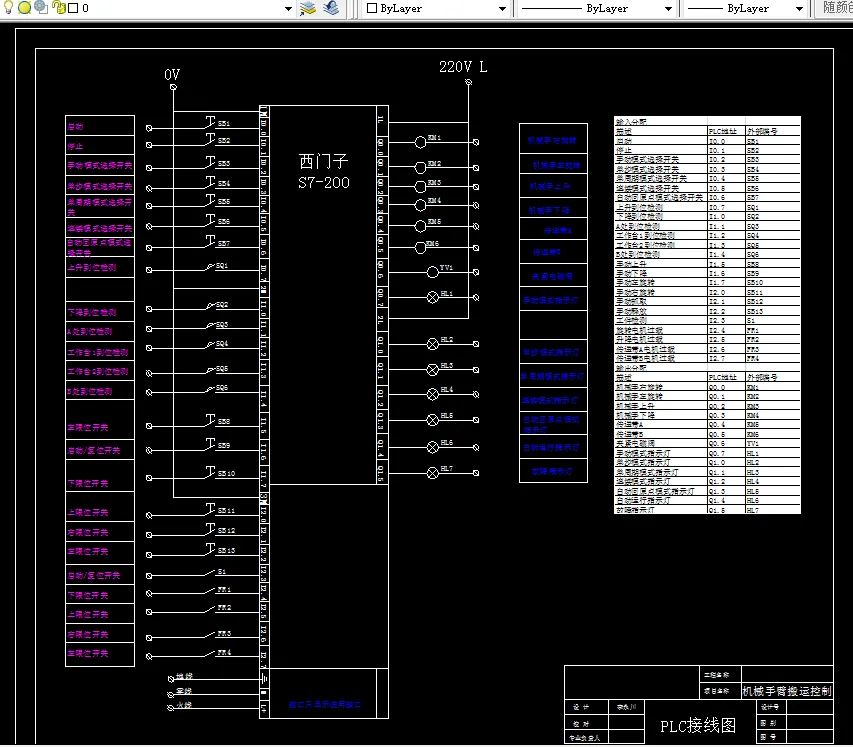Click the Make Object's Layer Current icon

(308, 8)
